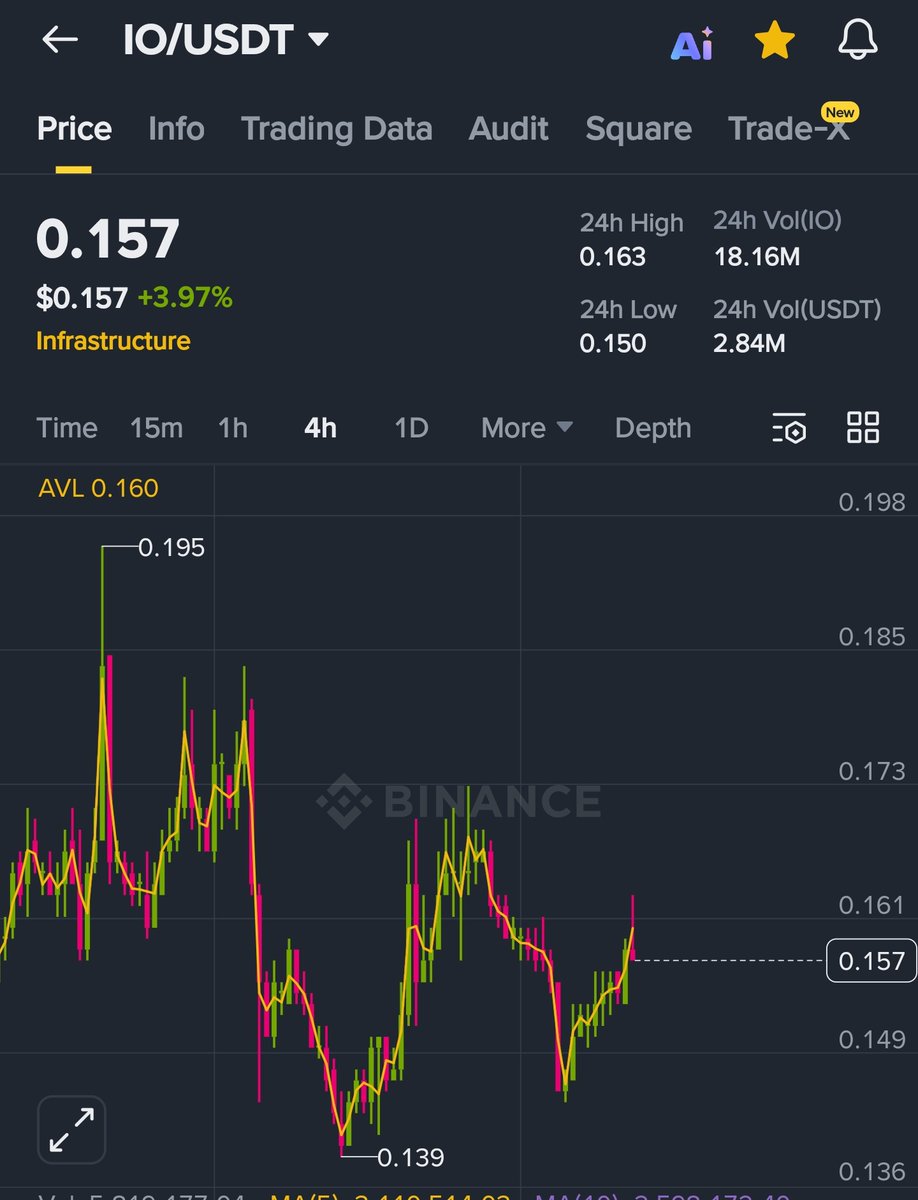Select the 1h chart interval
918x1200 pixels.
pos(233,428)
